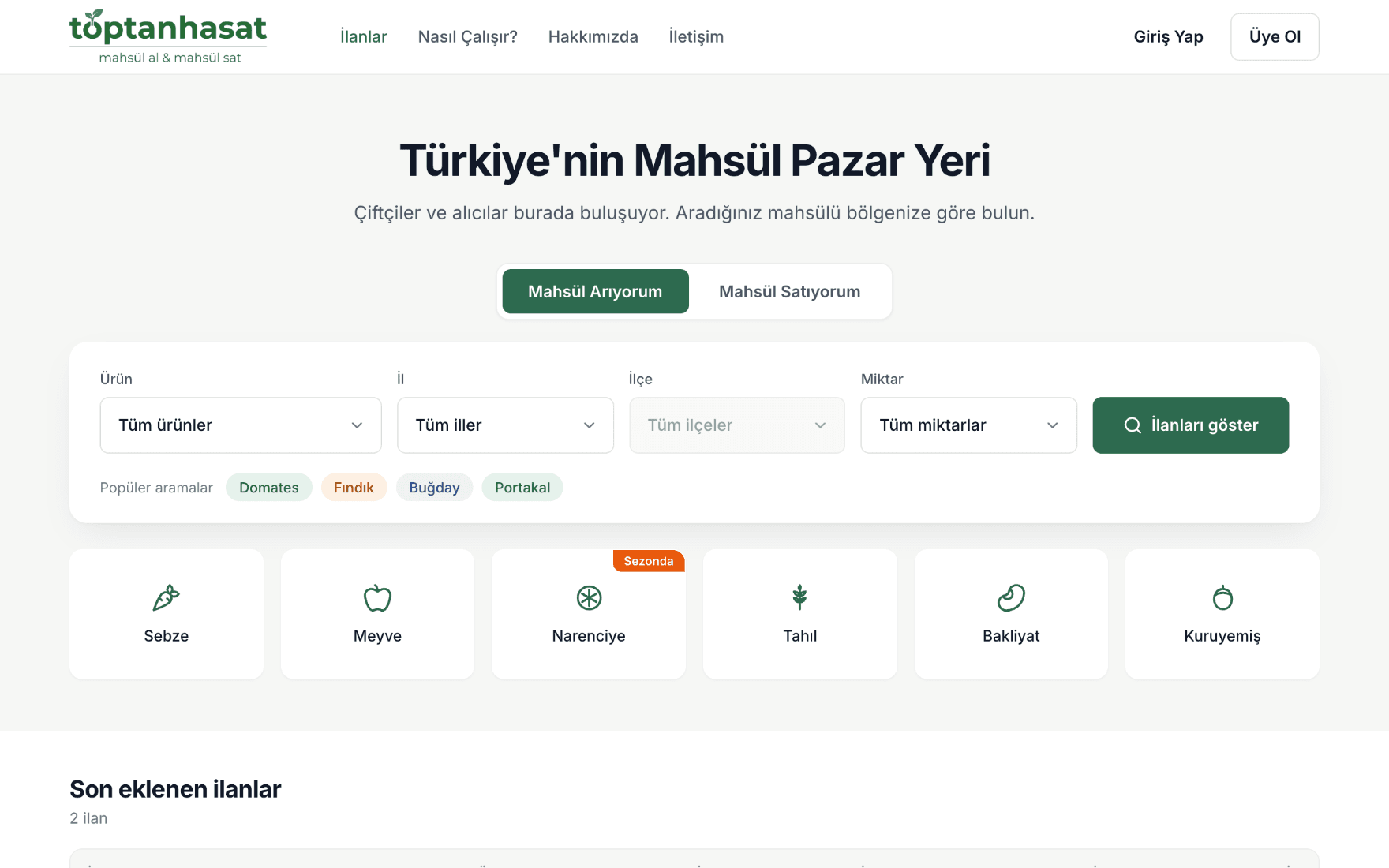Go to Nasıl Çalışır? page
The image size is (1389, 868).
point(468,36)
